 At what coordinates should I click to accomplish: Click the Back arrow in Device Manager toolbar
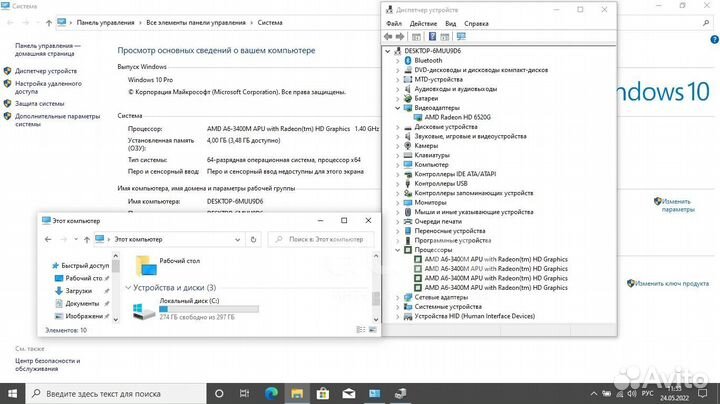point(388,36)
